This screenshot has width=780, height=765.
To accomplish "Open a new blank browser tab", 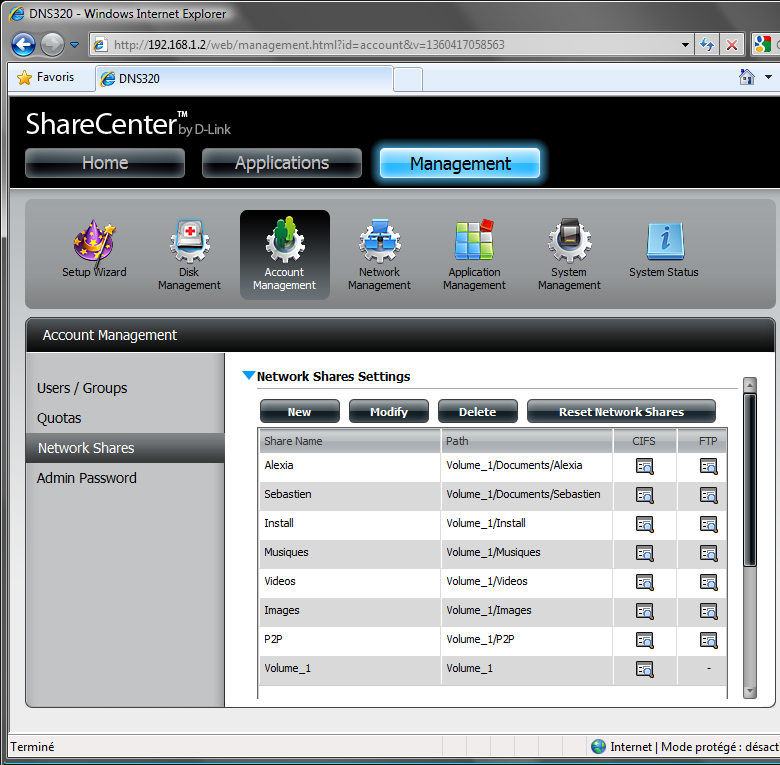I will pos(408,80).
